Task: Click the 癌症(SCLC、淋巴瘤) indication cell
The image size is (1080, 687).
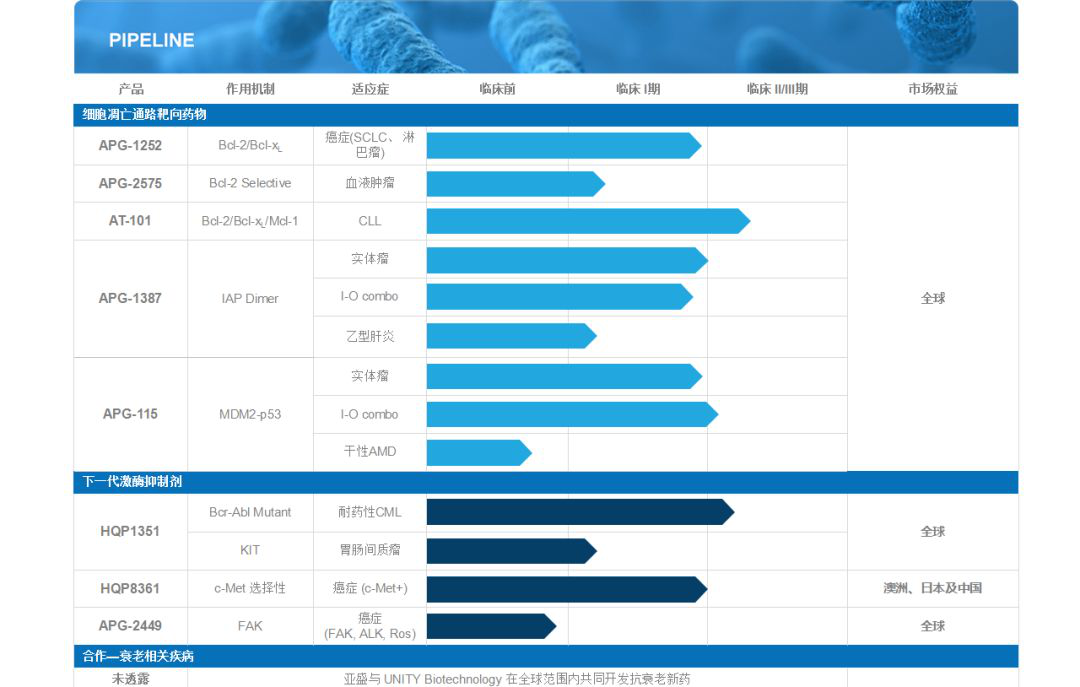Action: [x=370, y=145]
